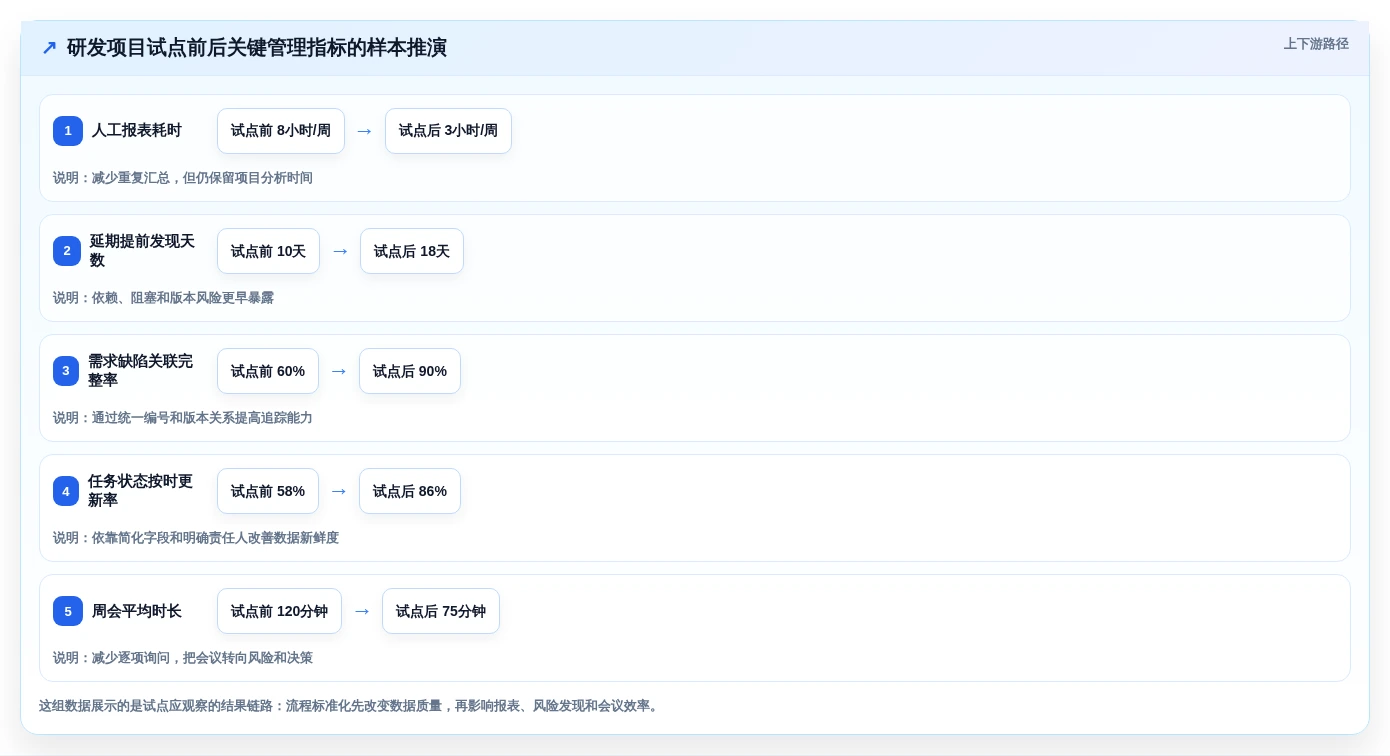This screenshot has height=756, width=1390.
Task: Click the 延期提前发现天数 metric label
Action: (142, 251)
